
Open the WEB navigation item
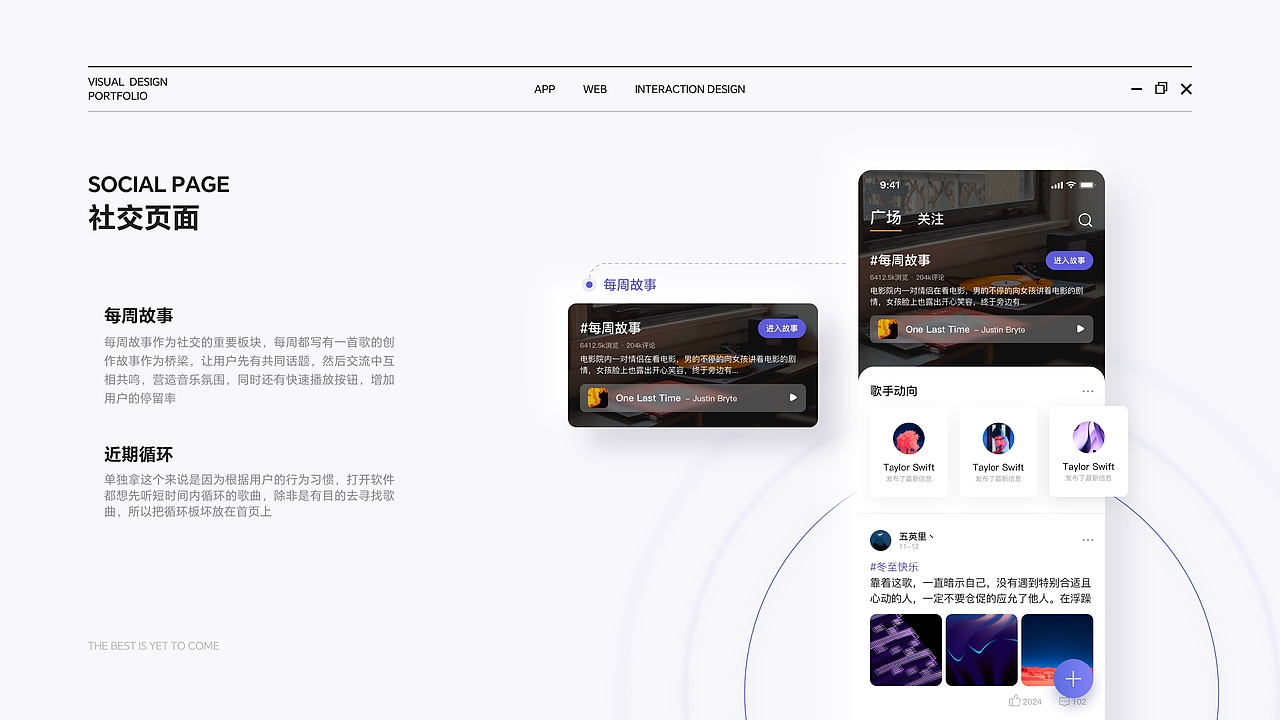[x=595, y=89]
